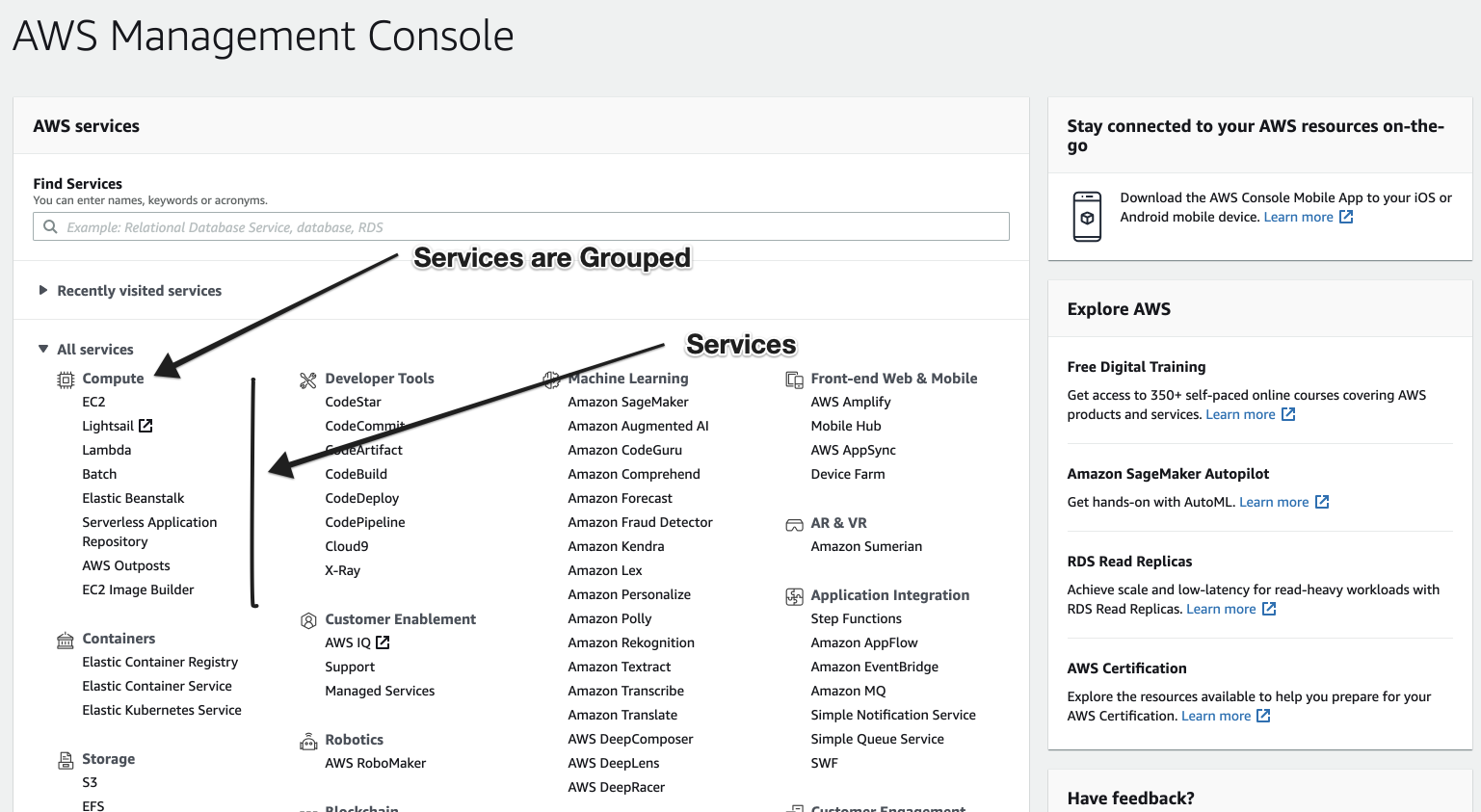
Task: Open Elastic Beanstalk
Action: pyautogui.click(x=133, y=498)
